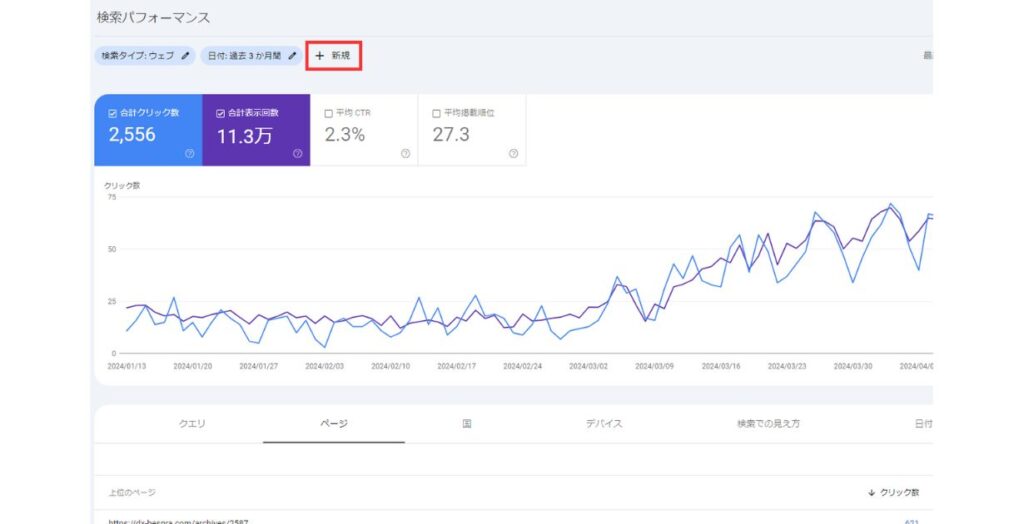Click help icon on 合計表示回数 card
Image resolution: width=1024 pixels, height=524 pixels.
pos(297,154)
